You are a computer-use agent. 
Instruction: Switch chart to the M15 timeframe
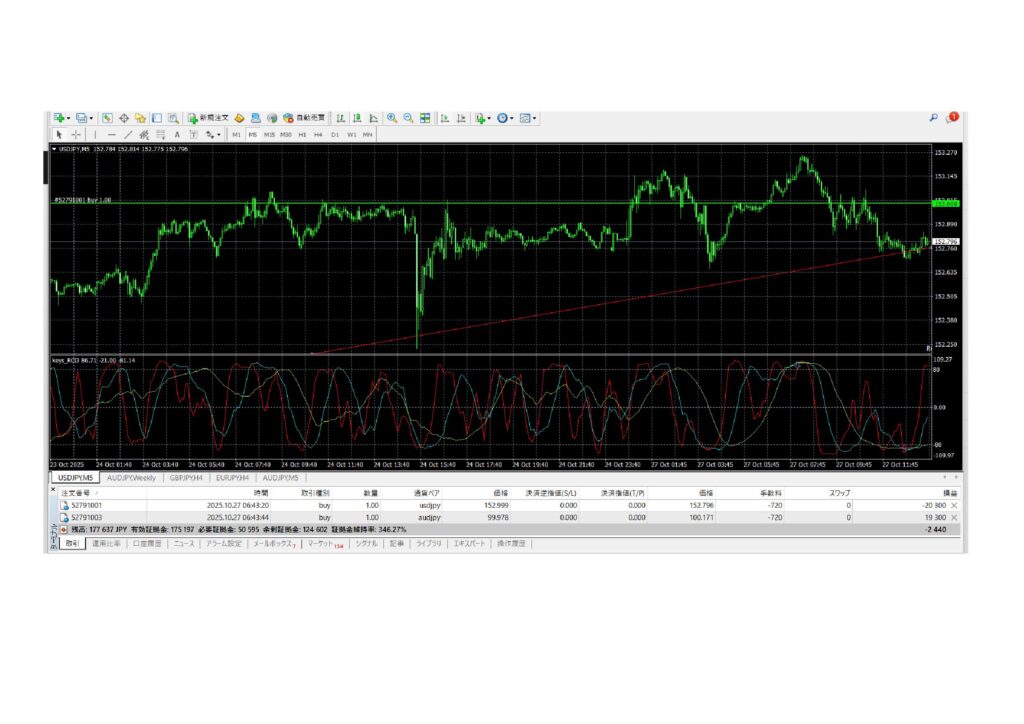click(269, 134)
